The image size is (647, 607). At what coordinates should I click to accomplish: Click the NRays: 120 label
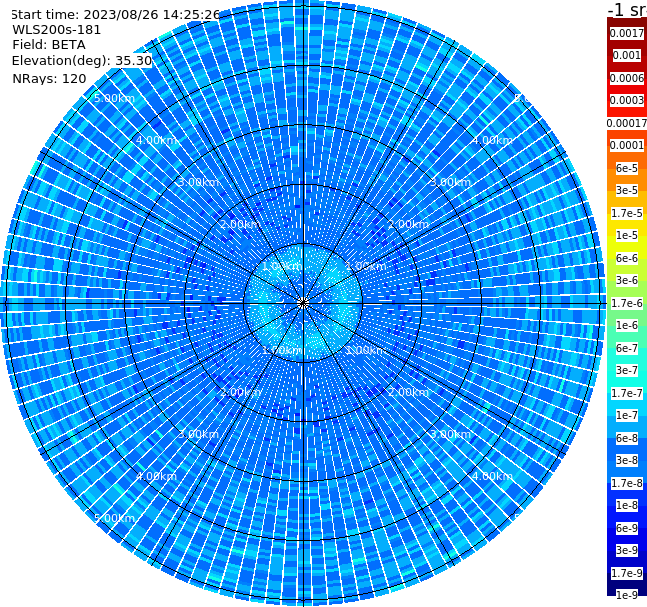click(49, 78)
